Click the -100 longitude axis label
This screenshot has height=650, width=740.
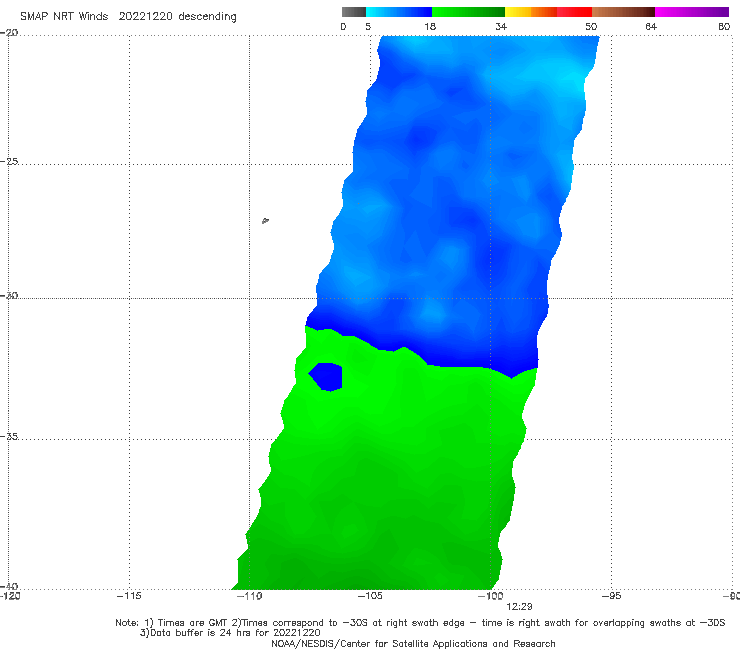490,596
